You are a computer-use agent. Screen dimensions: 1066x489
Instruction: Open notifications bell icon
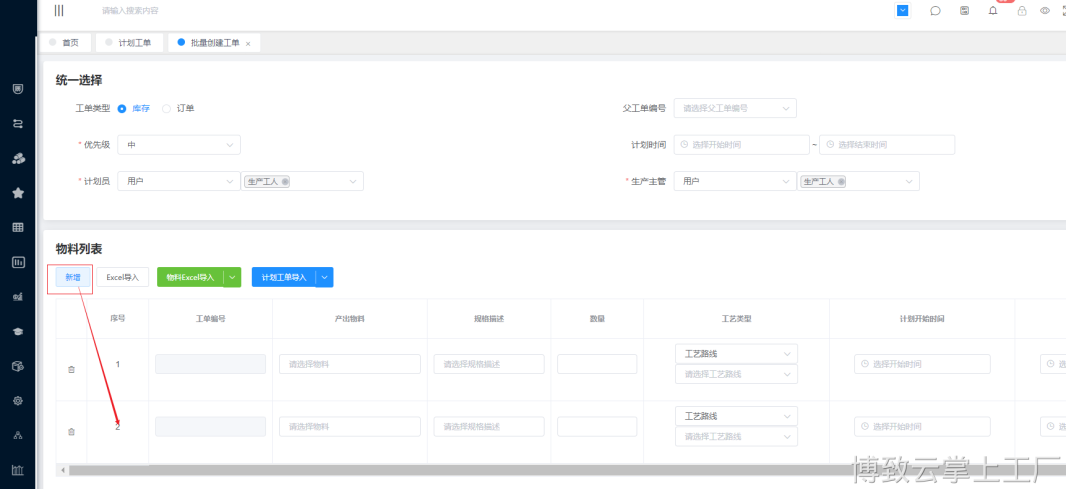click(x=993, y=11)
